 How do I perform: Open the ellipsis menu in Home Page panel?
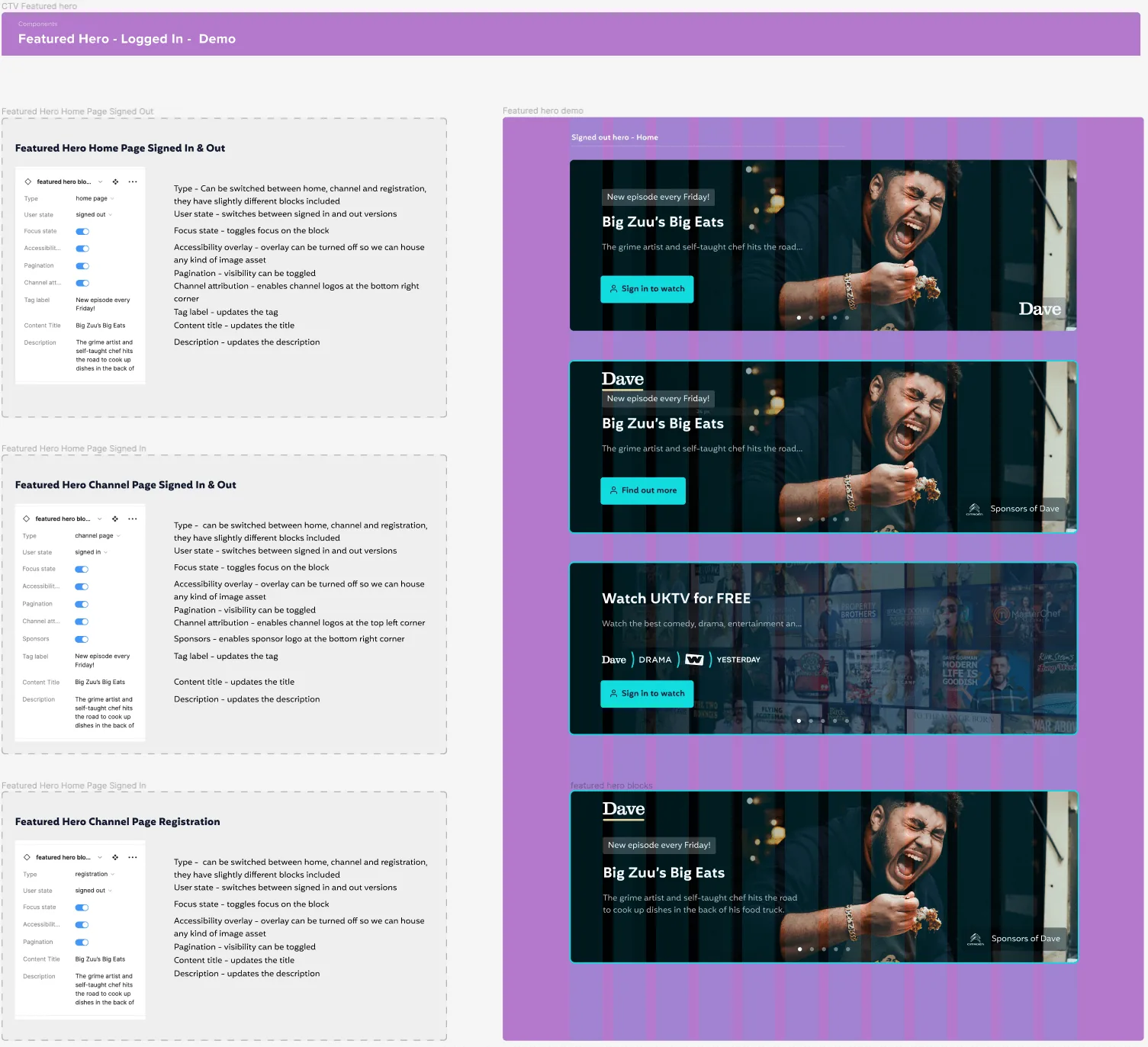pyautogui.click(x=133, y=181)
